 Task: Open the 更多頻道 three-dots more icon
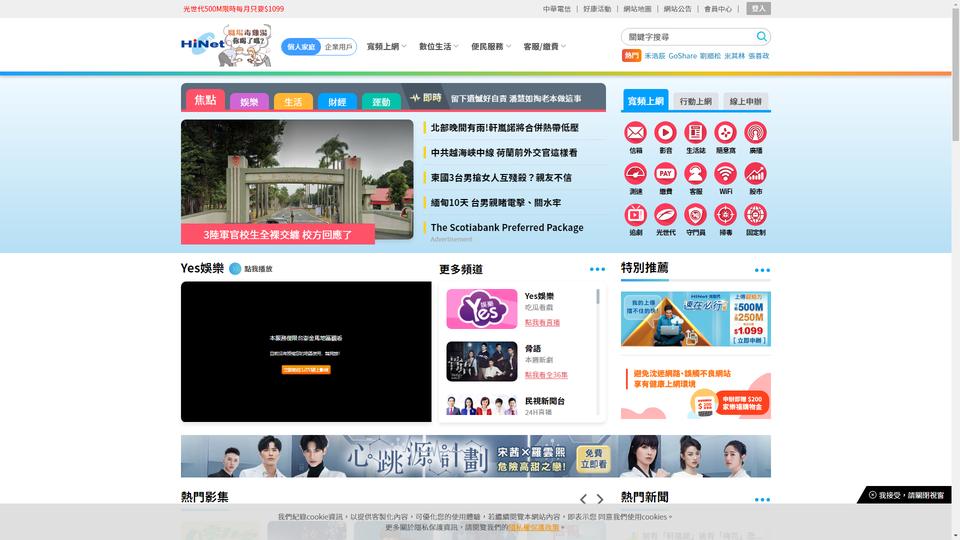tap(597, 269)
